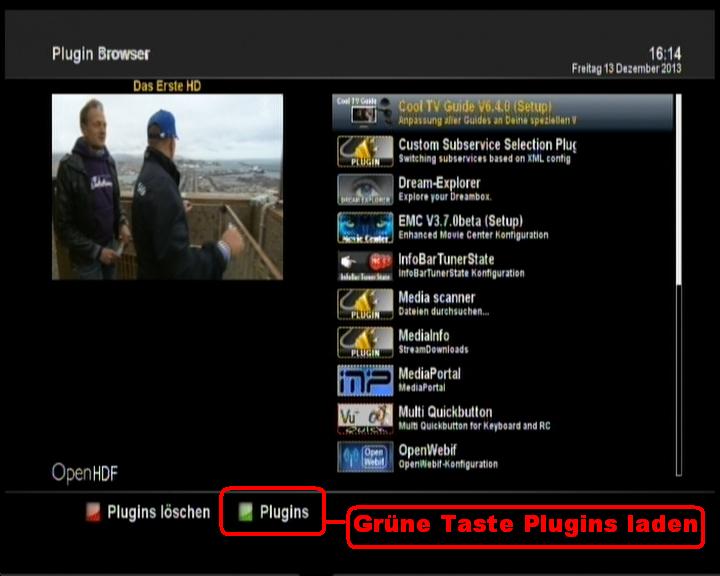Click the Custom Subservice Selection plugin icon

[x=364, y=151]
